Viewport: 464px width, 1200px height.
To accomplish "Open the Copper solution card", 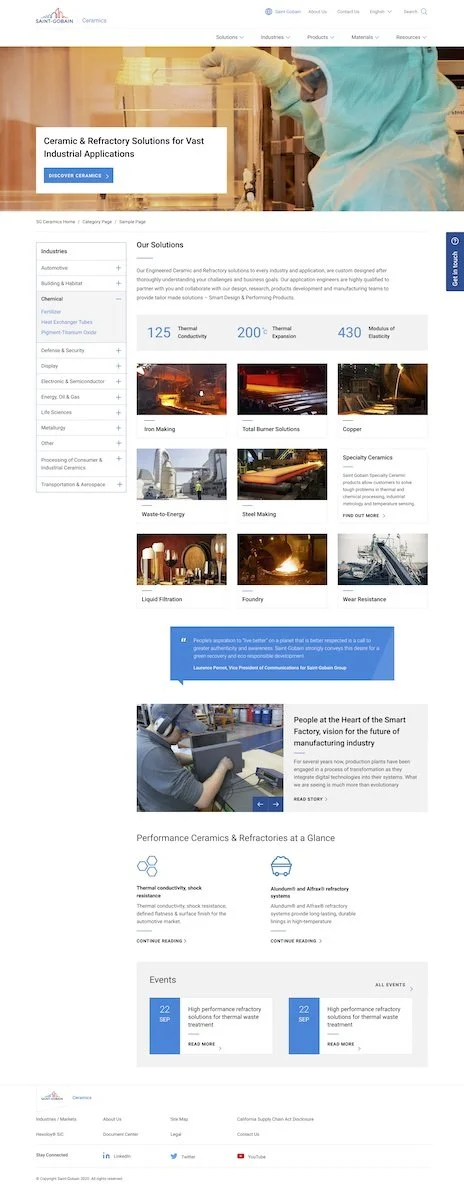I will 382,401.
